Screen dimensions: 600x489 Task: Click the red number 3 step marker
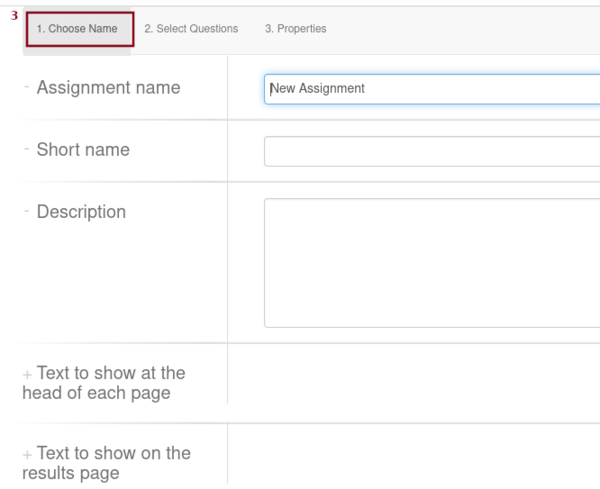coord(14,16)
